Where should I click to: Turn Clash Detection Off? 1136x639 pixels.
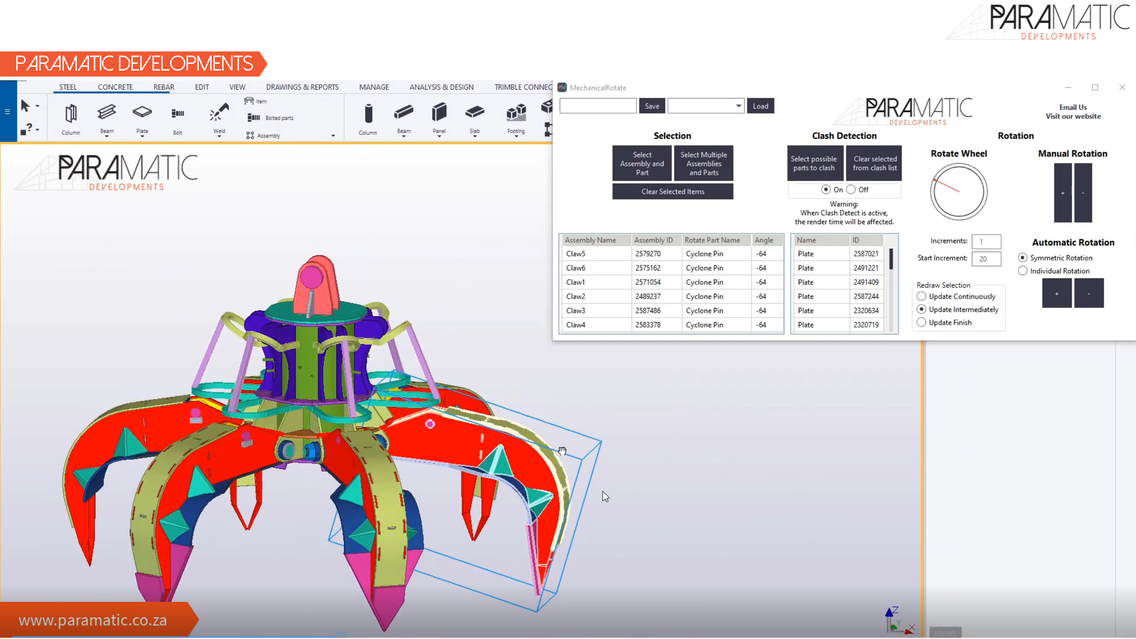pyautogui.click(x=851, y=189)
